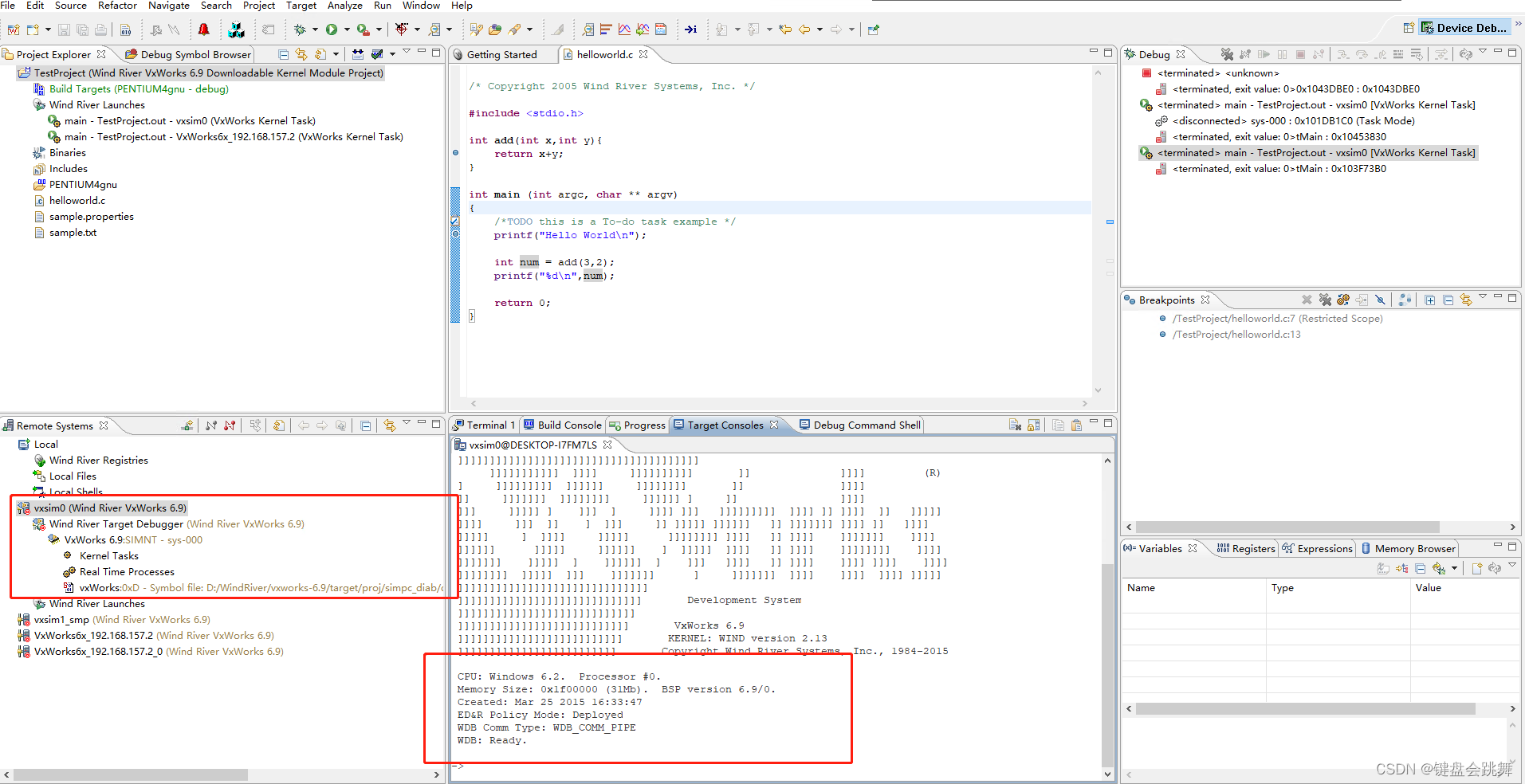Click the Disconnect red icon in Remote Systems
The image size is (1525, 784).
click(230, 425)
